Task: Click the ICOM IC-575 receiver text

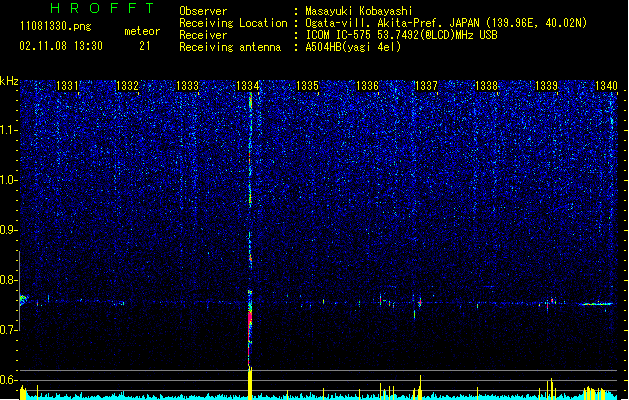Action: pyautogui.click(x=401, y=35)
